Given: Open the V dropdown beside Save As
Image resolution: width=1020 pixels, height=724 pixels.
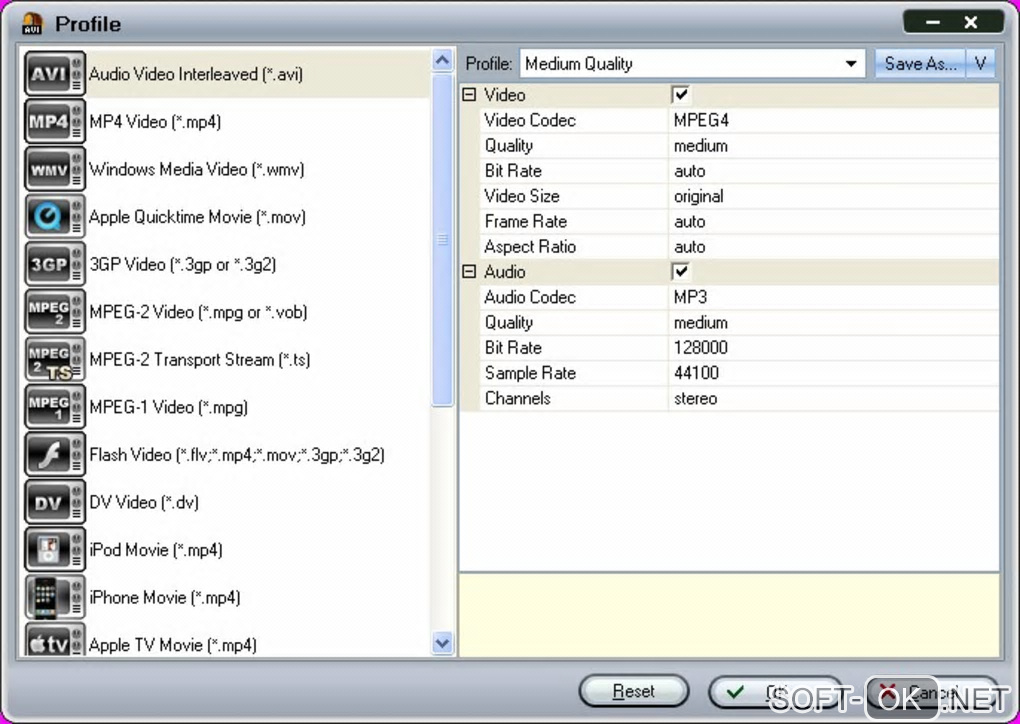Looking at the screenshot, I should tap(981, 64).
